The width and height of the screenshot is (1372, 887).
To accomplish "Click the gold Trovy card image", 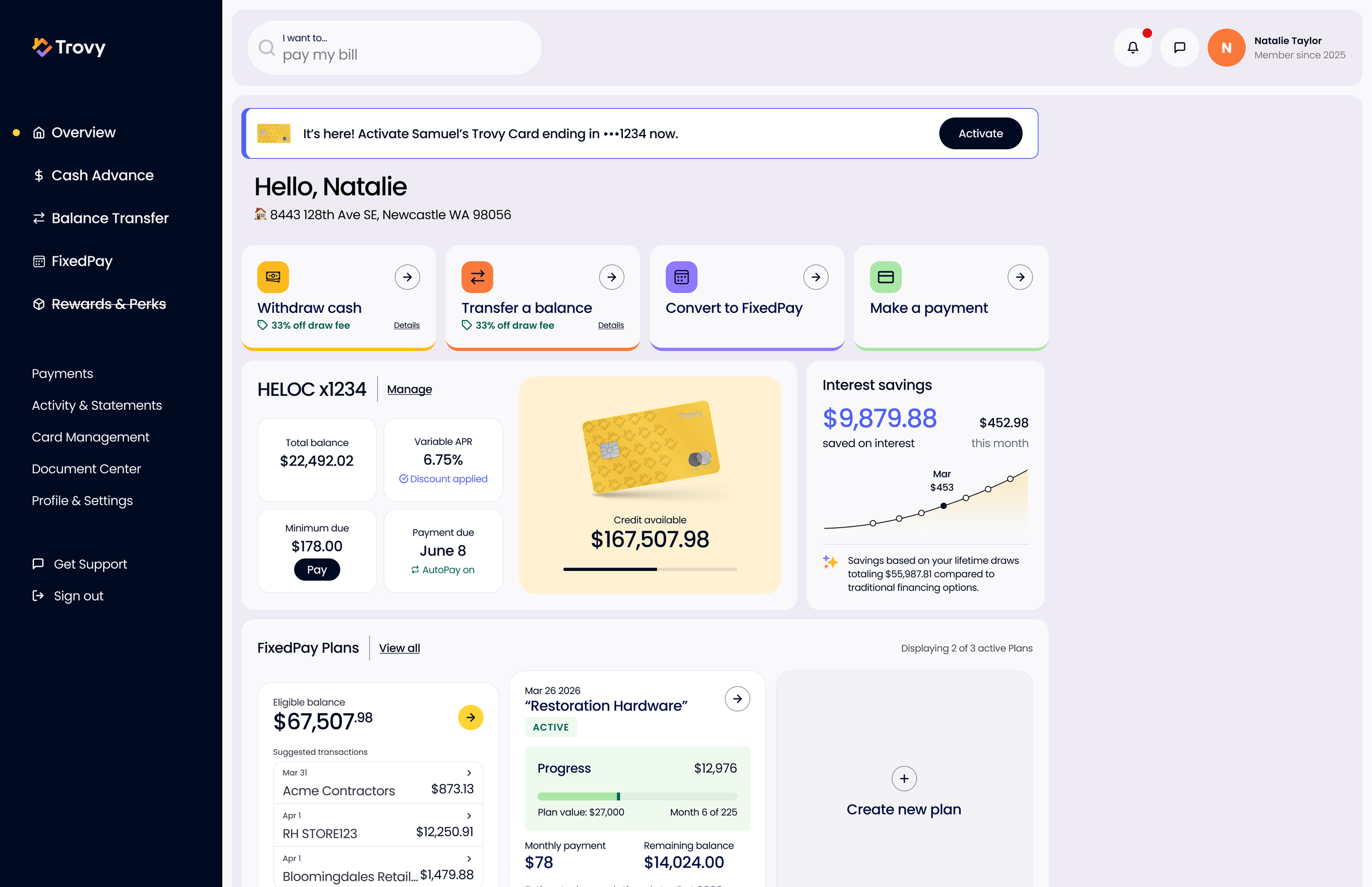I will coord(650,447).
